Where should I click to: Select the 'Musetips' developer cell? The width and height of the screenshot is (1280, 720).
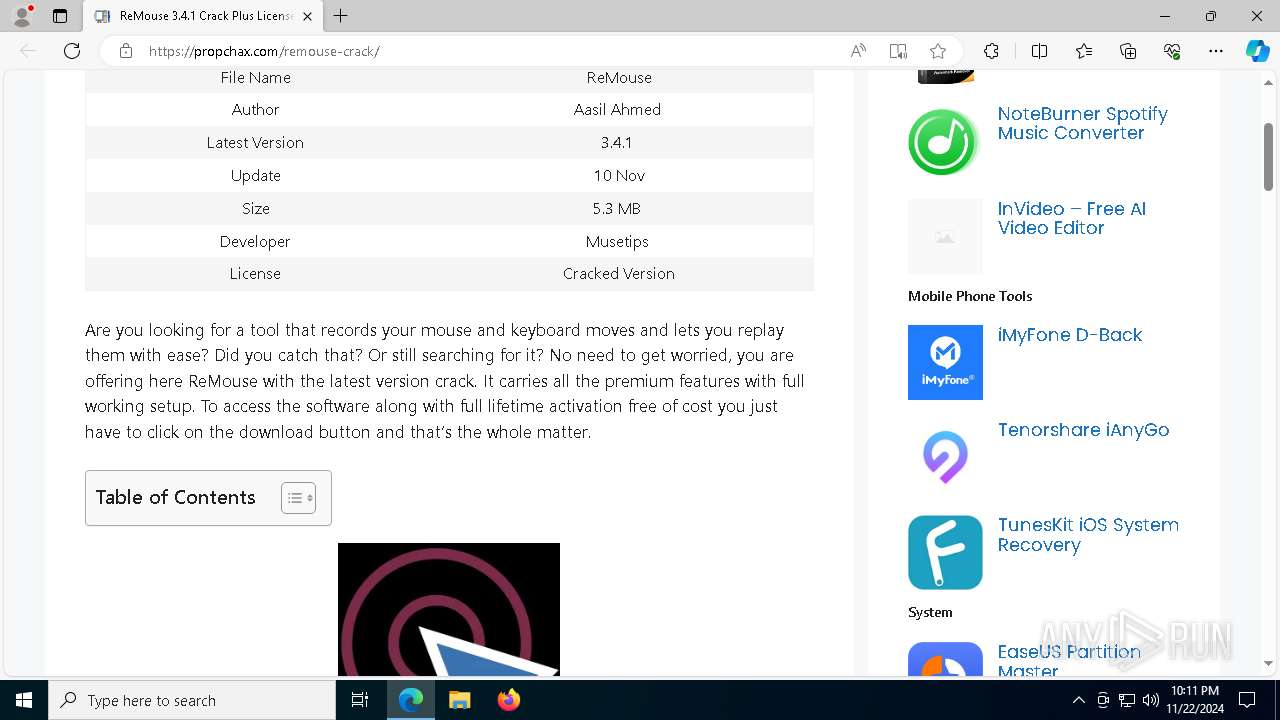[617, 242]
